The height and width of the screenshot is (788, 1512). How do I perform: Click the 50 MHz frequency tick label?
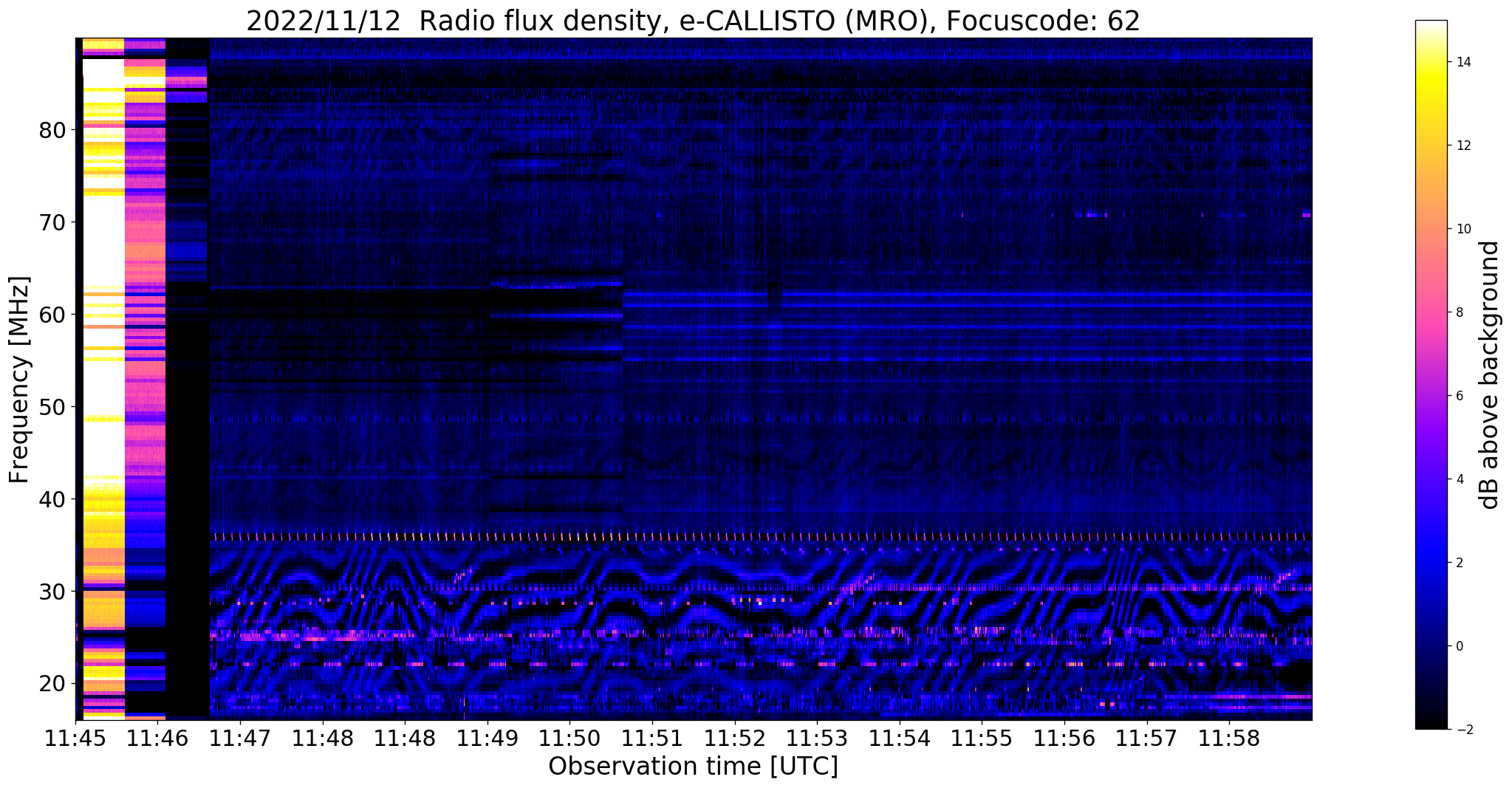pos(52,407)
